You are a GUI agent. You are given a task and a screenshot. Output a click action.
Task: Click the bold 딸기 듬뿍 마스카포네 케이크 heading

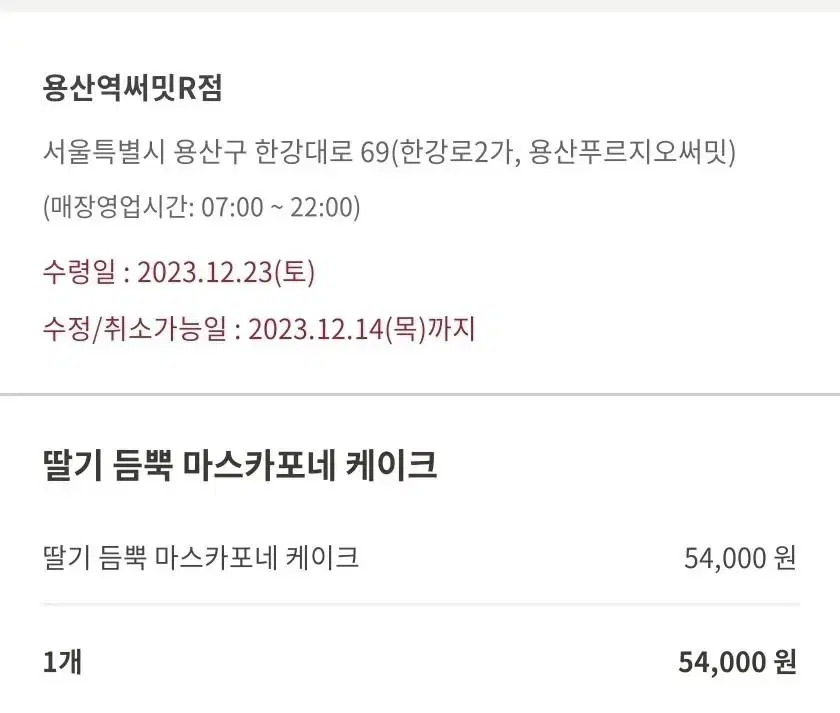(239, 466)
